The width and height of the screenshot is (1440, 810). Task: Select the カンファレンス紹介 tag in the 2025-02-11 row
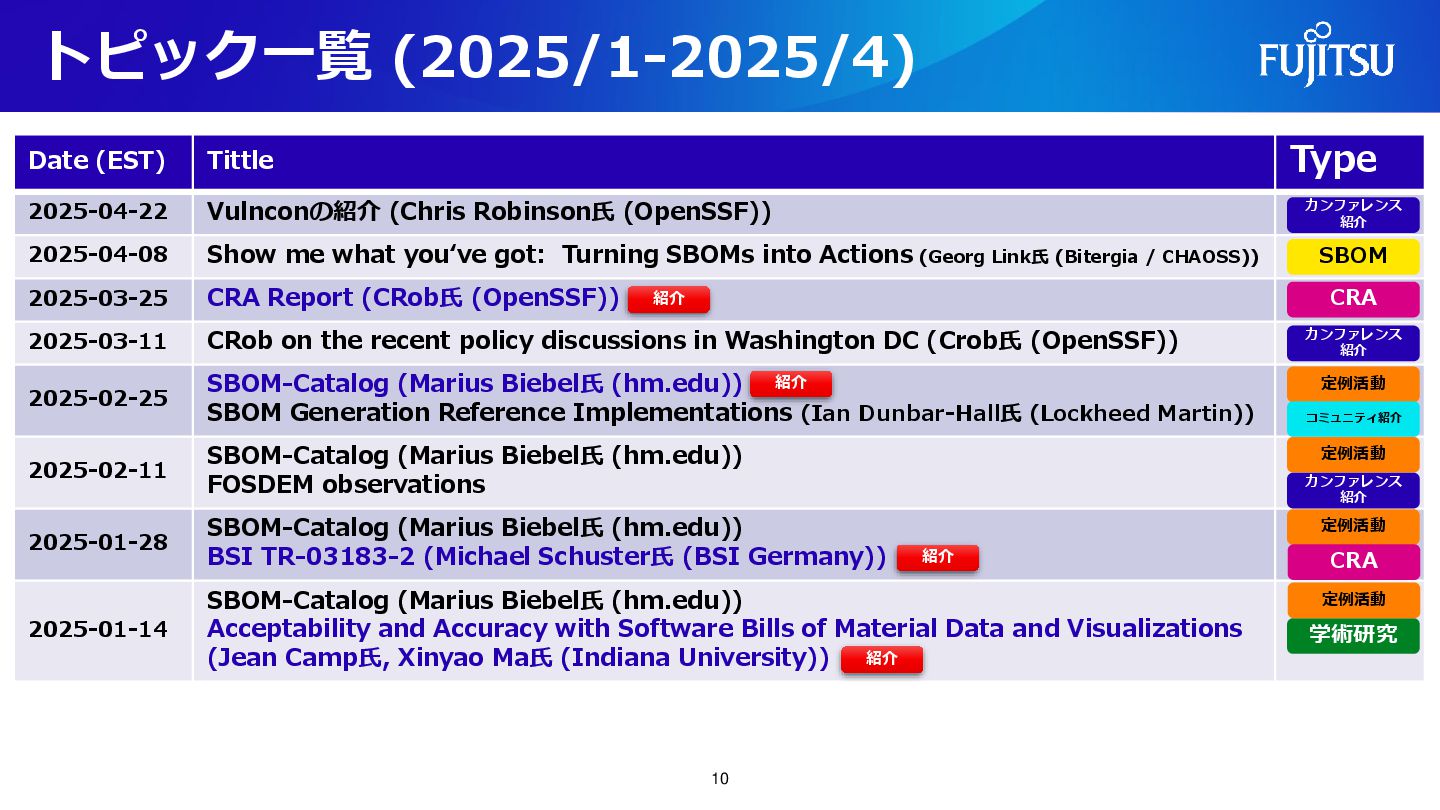click(x=1353, y=490)
